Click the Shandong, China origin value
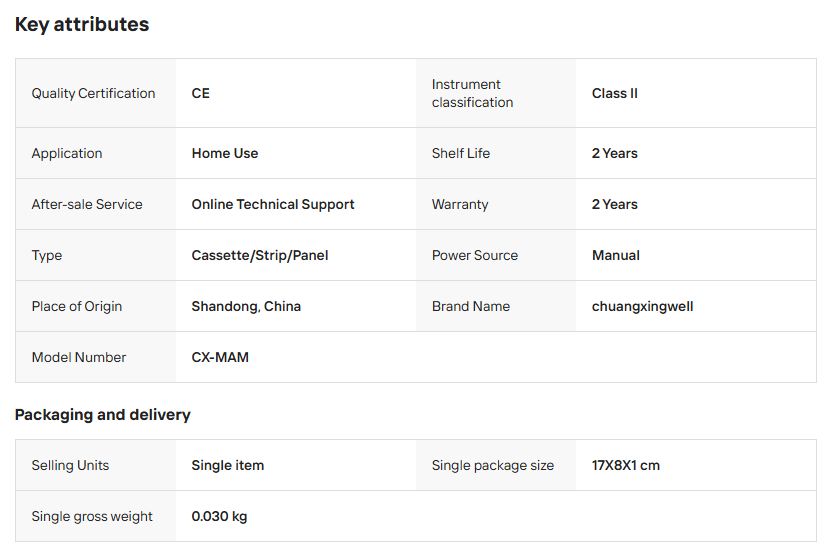This screenshot has width=838, height=560. [x=246, y=306]
